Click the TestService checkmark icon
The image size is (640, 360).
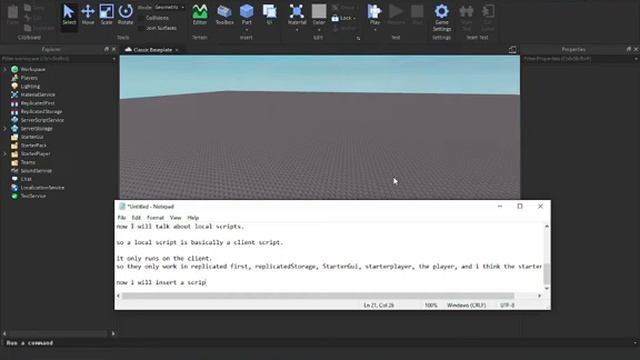point(15,196)
